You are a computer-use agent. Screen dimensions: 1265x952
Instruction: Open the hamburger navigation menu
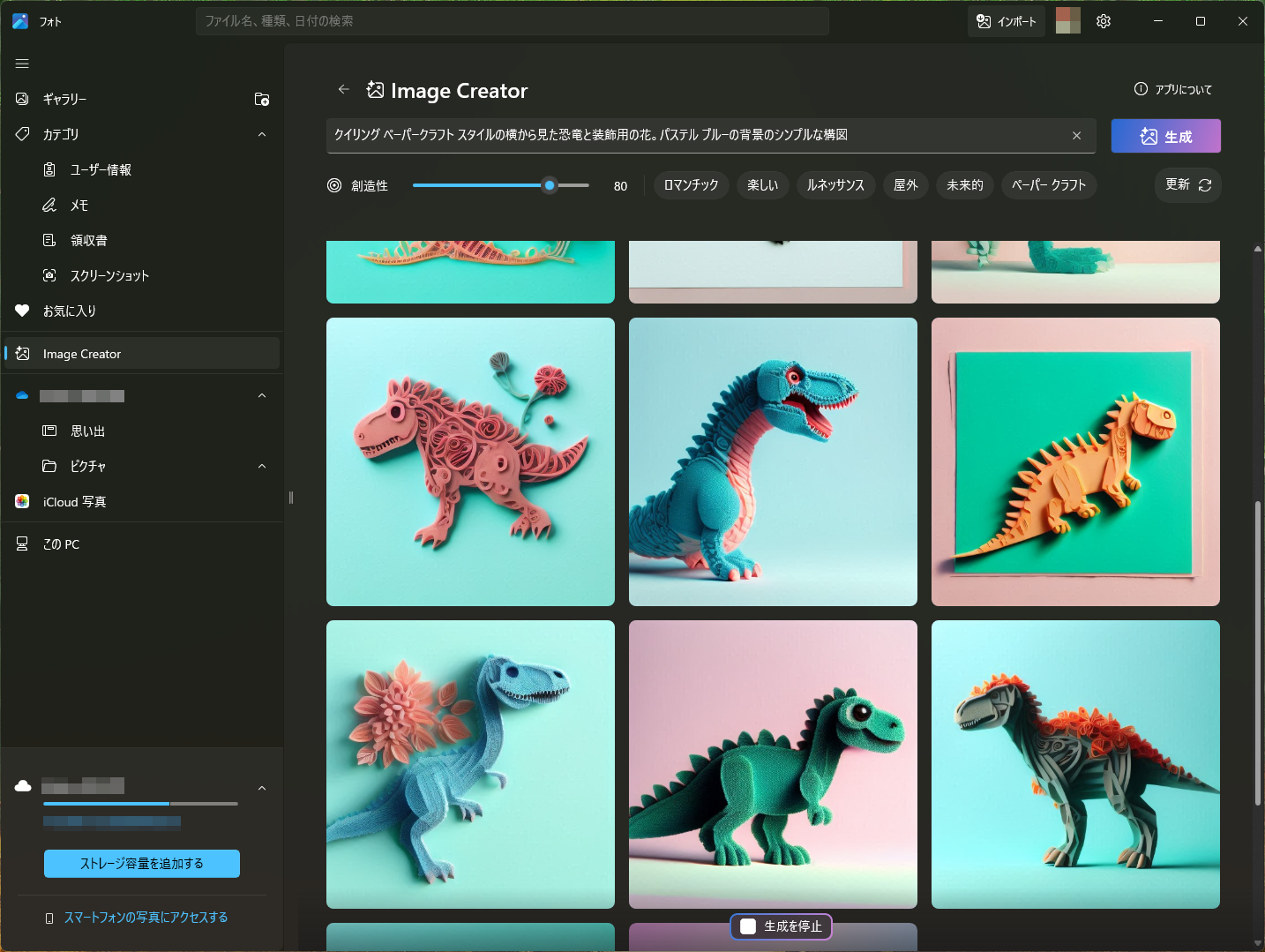click(22, 64)
